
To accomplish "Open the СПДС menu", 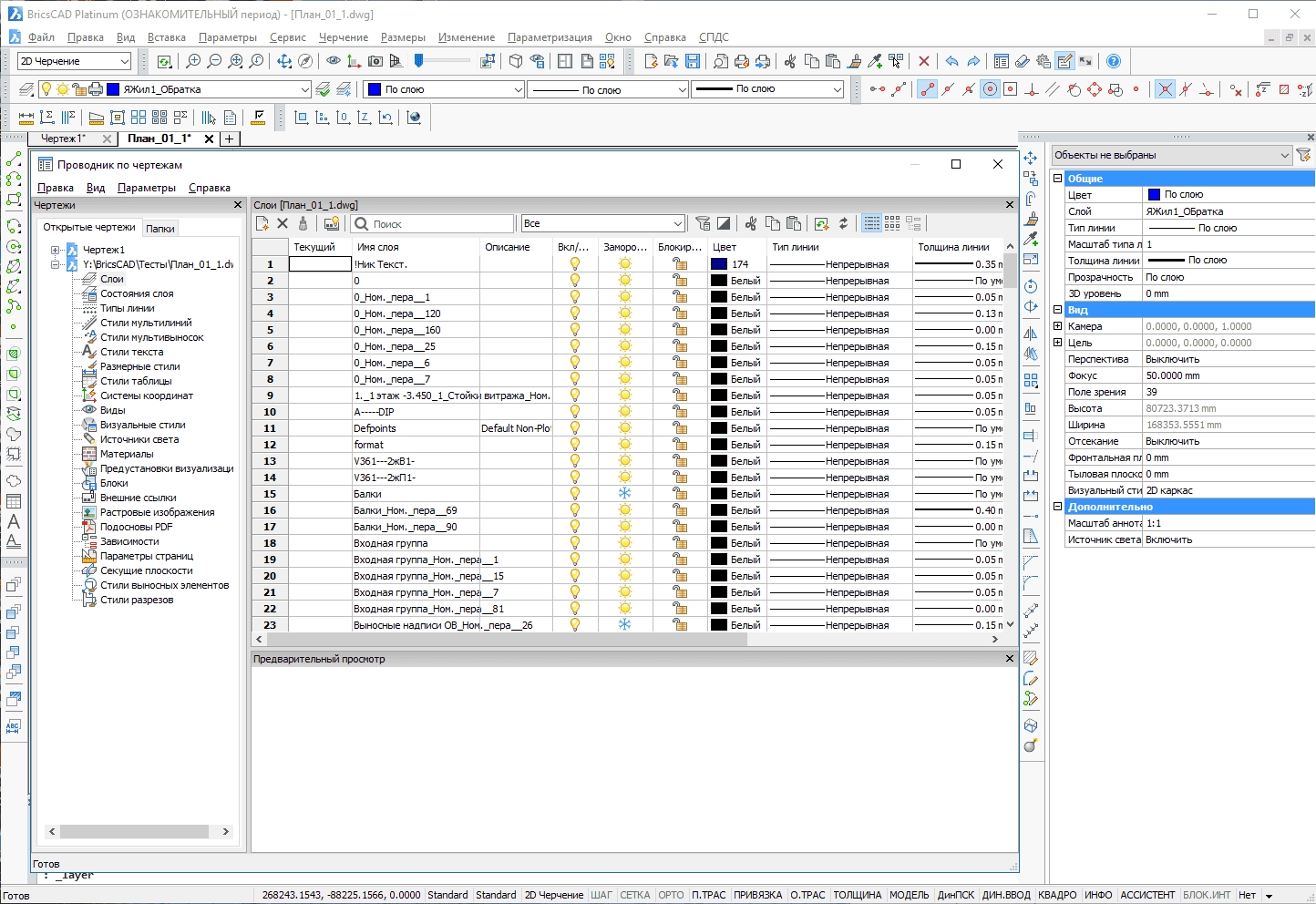I will [x=714, y=37].
